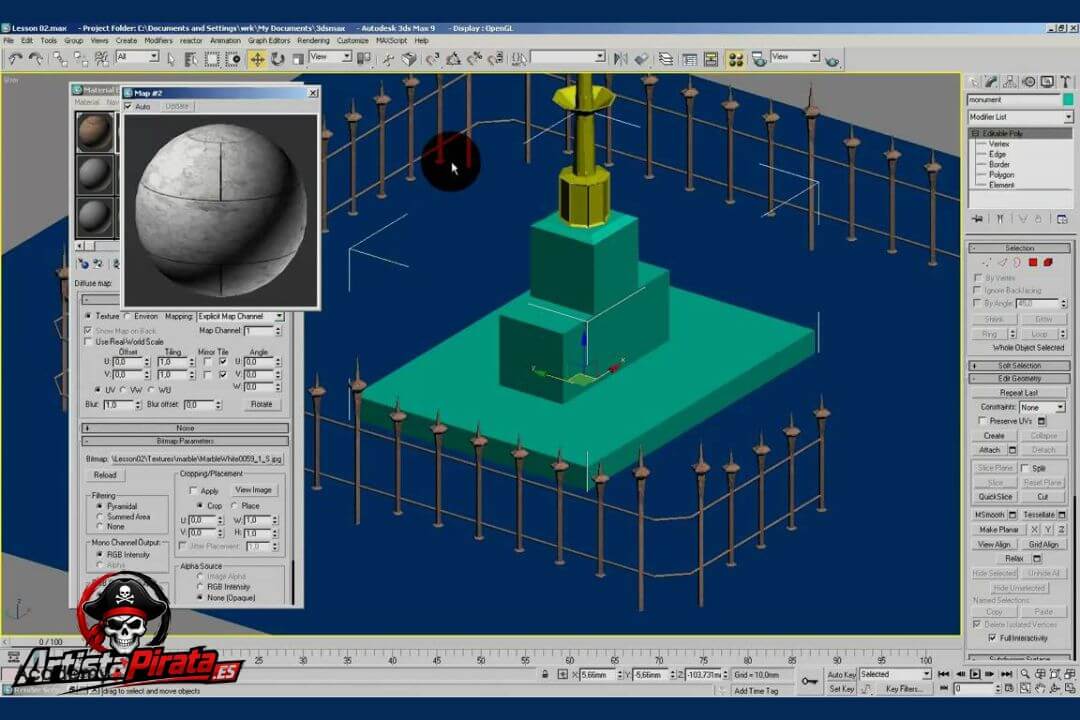Switch to the Motion command panel tab
The width and height of the screenshot is (1080, 720).
(1028, 82)
